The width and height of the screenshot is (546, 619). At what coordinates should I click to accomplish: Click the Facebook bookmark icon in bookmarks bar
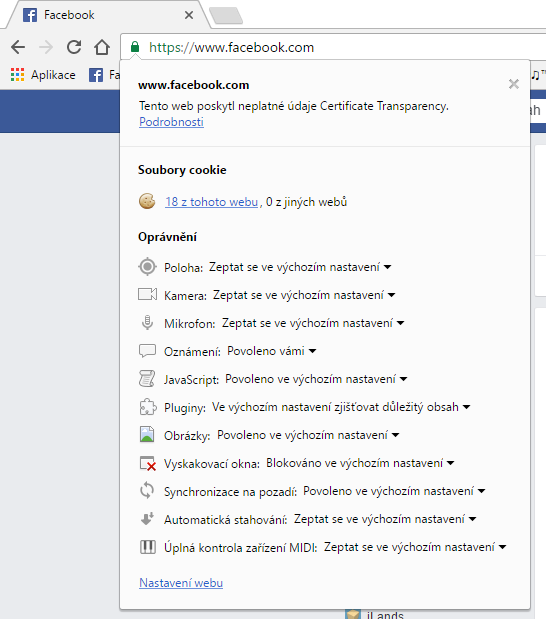point(96,75)
